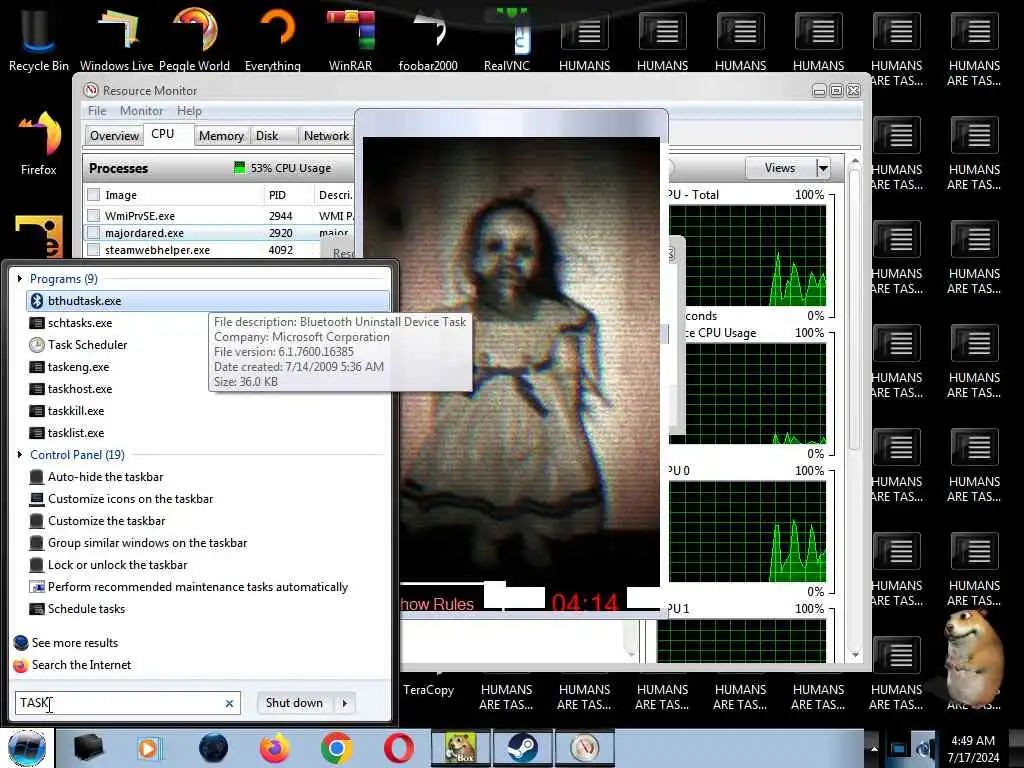Click Show Rules in the game window
1024x768 pixels.
(x=437, y=604)
